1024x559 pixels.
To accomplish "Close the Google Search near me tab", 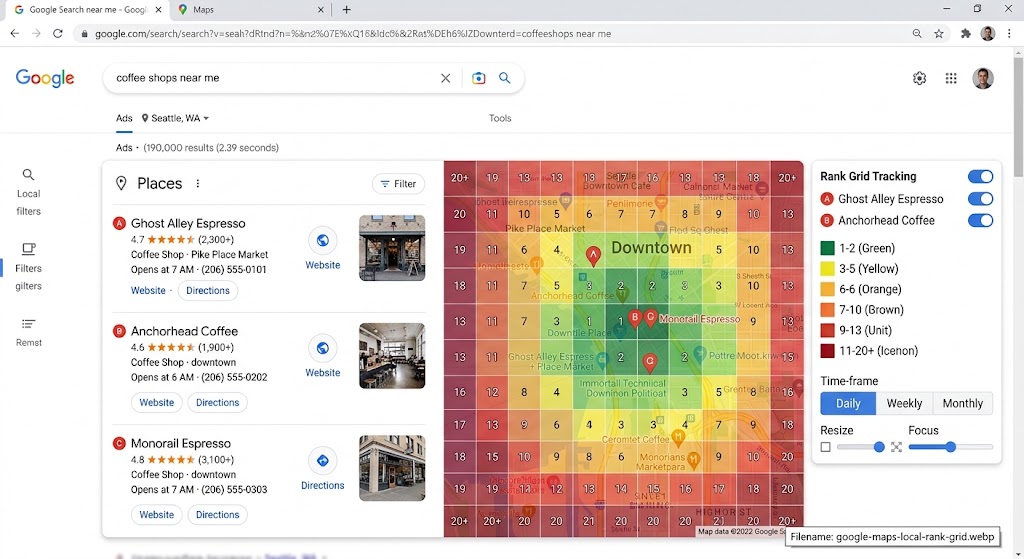I will [158, 10].
